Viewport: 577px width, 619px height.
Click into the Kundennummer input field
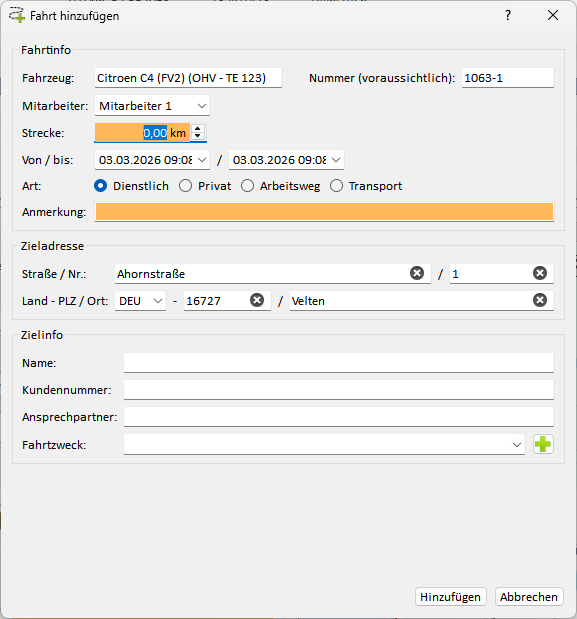click(x=339, y=390)
